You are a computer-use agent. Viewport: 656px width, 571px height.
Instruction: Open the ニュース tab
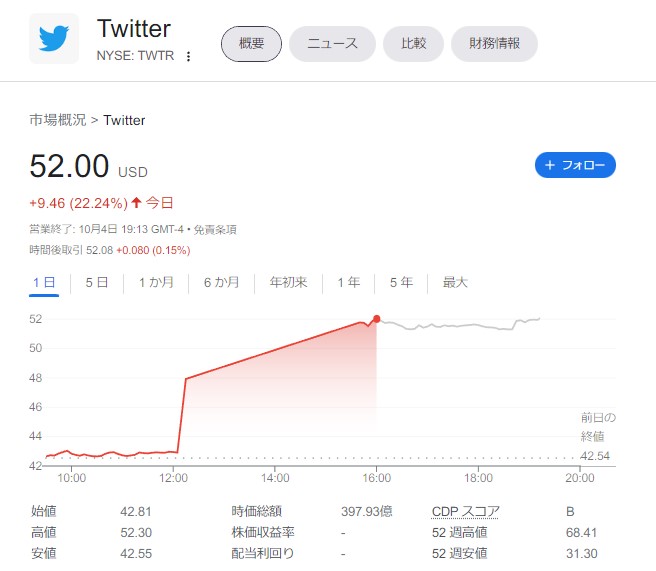pyautogui.click(x=332, y=44)
